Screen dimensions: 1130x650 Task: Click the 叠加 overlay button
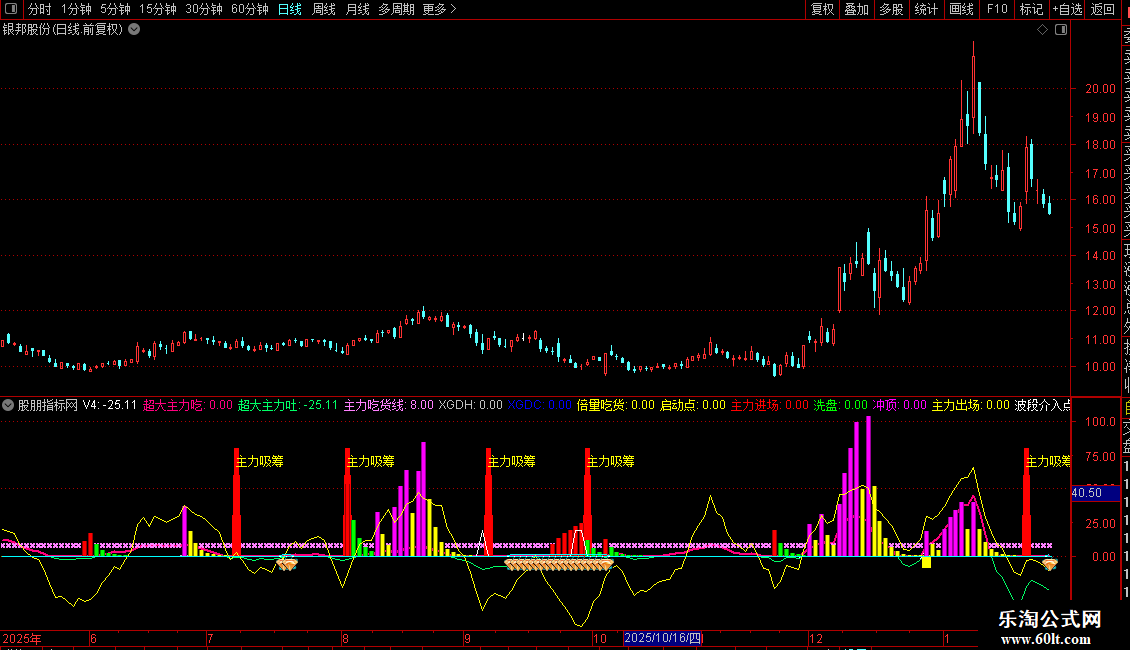coord(856,10)
